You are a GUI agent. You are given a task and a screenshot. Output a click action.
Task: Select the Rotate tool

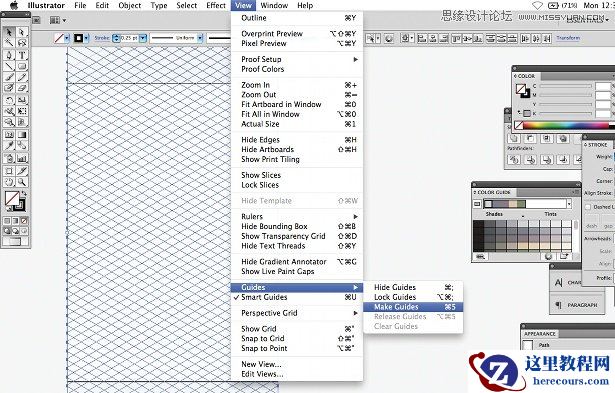[x=9, y=100]
